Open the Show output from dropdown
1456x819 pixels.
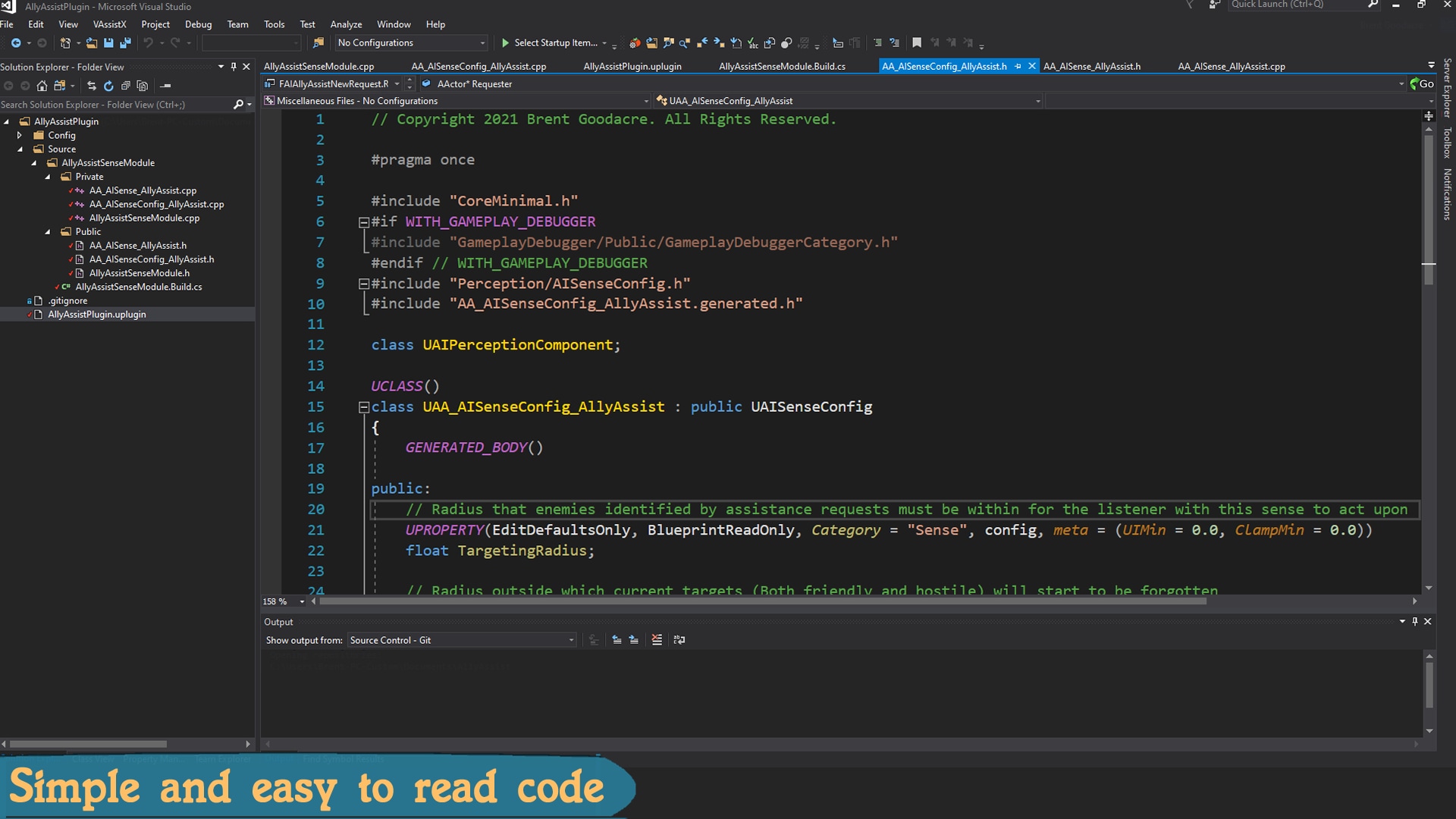click(x=570, y=640)
